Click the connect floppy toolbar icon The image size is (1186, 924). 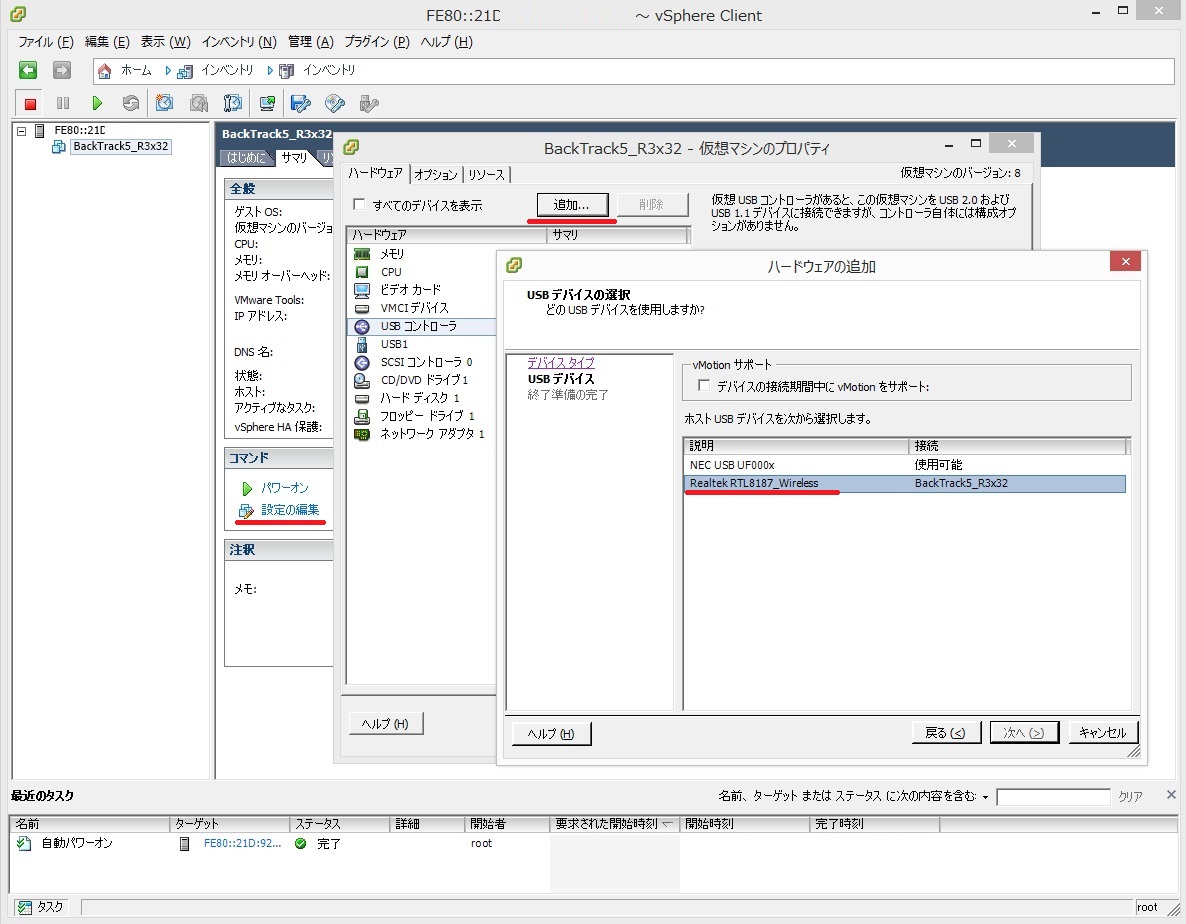coord(301,104)
